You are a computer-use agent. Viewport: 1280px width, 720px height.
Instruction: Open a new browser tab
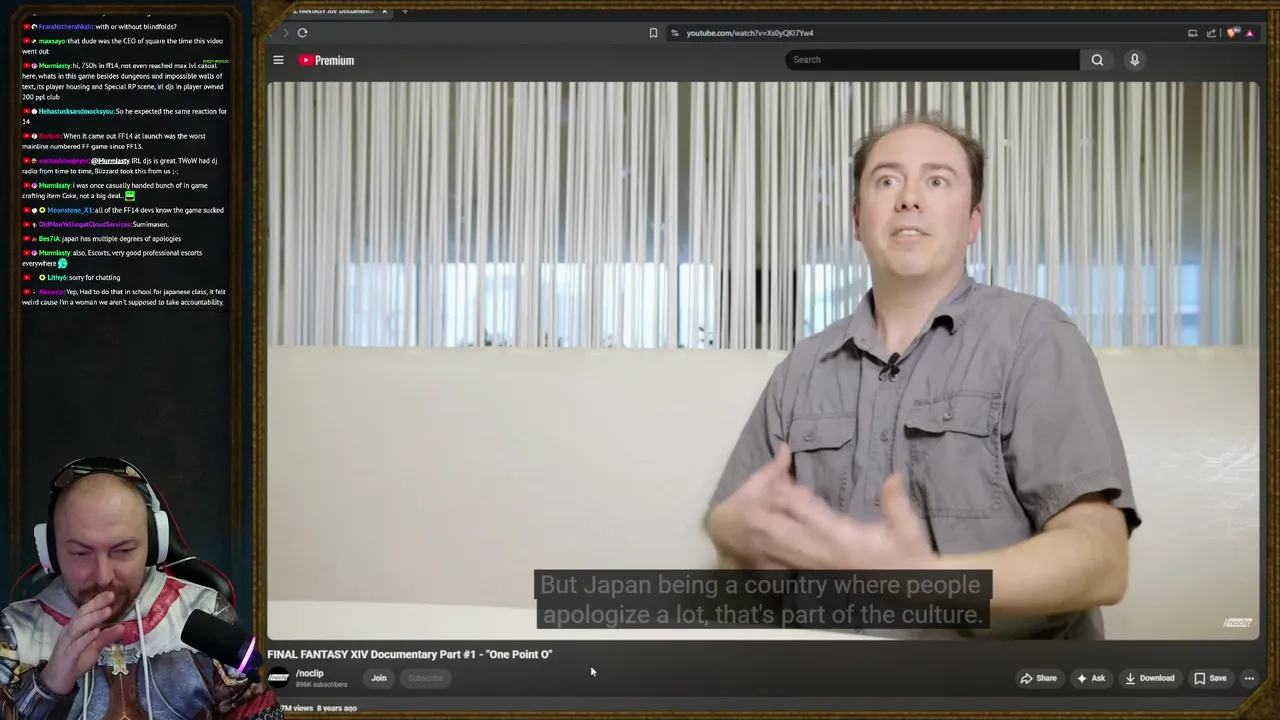coord(404,11)
